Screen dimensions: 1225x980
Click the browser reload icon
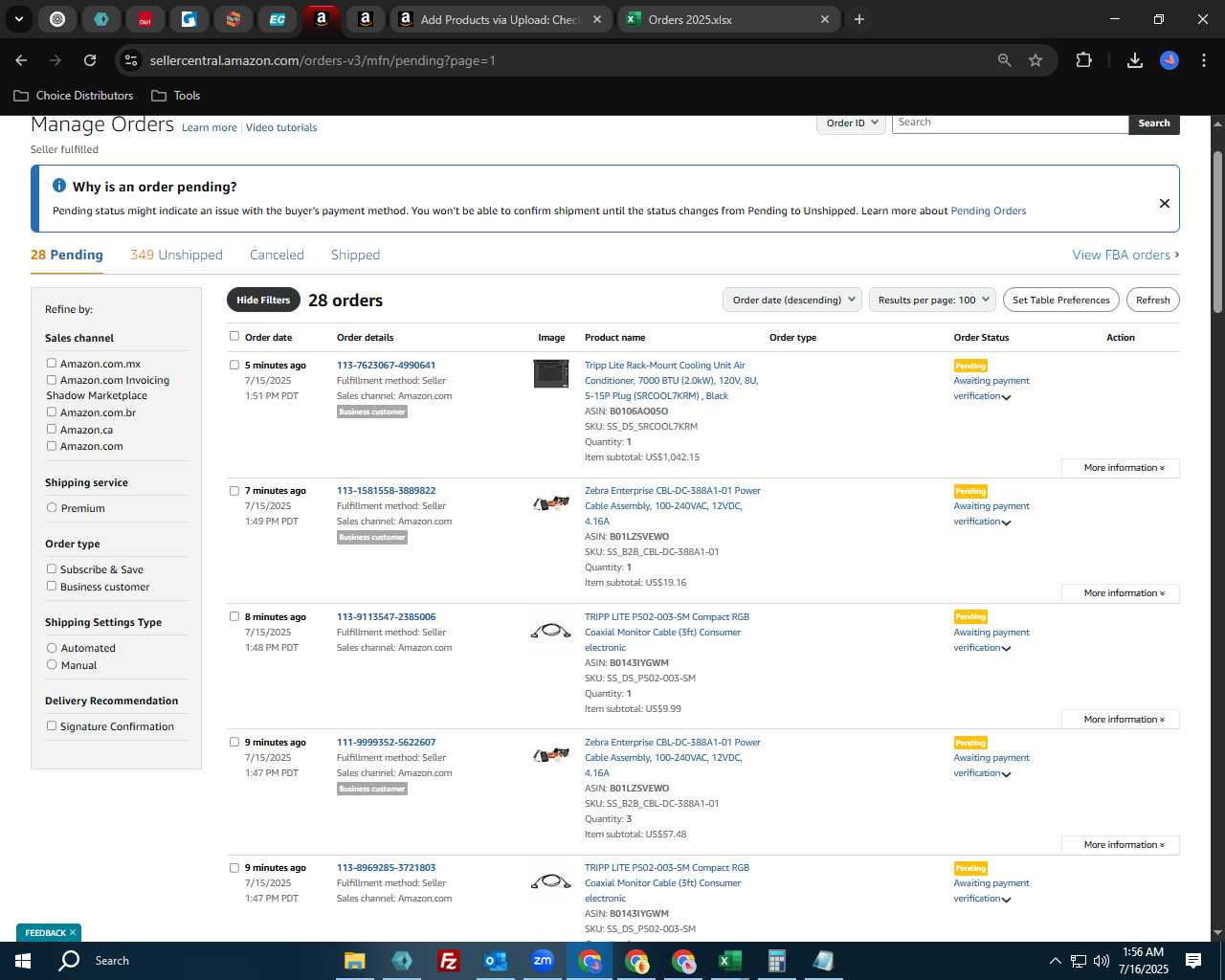(x=90, y=60)
